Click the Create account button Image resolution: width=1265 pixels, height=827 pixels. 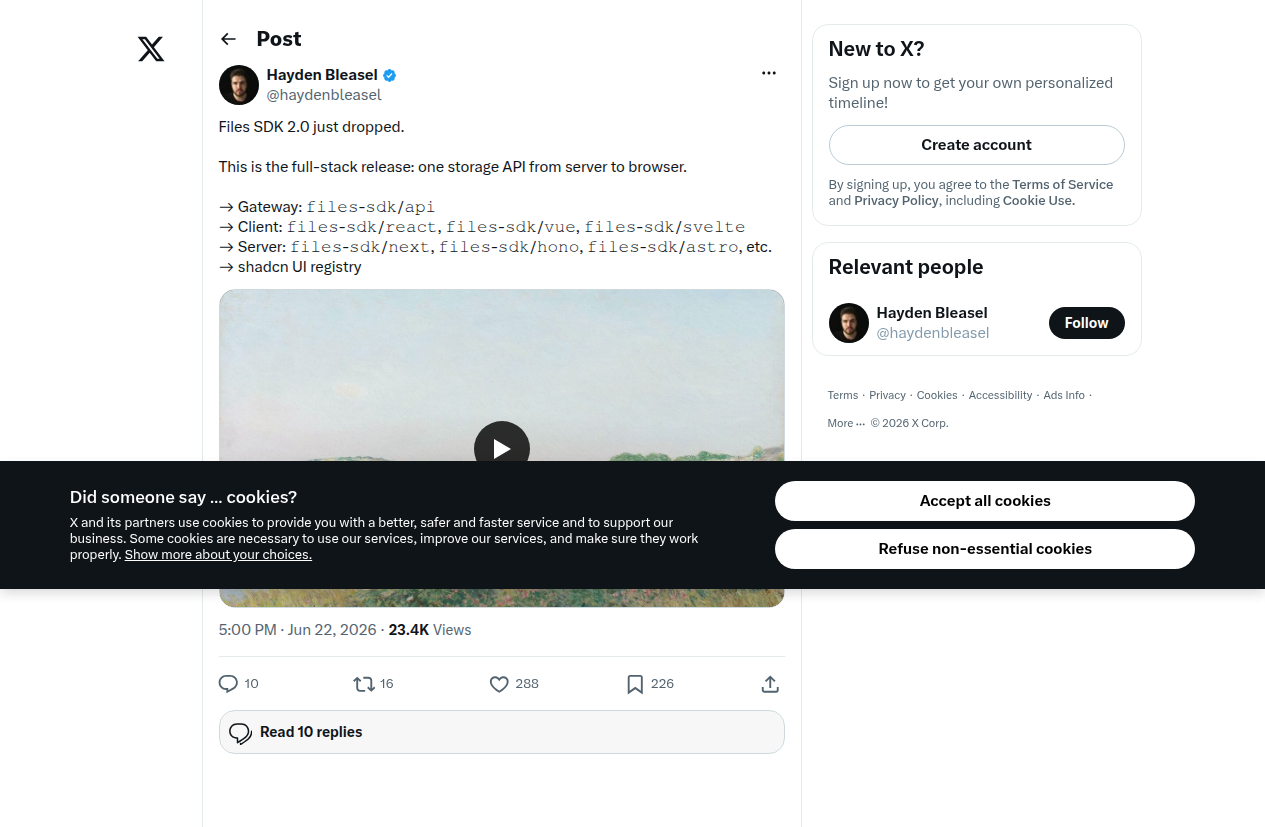point(977,145)
